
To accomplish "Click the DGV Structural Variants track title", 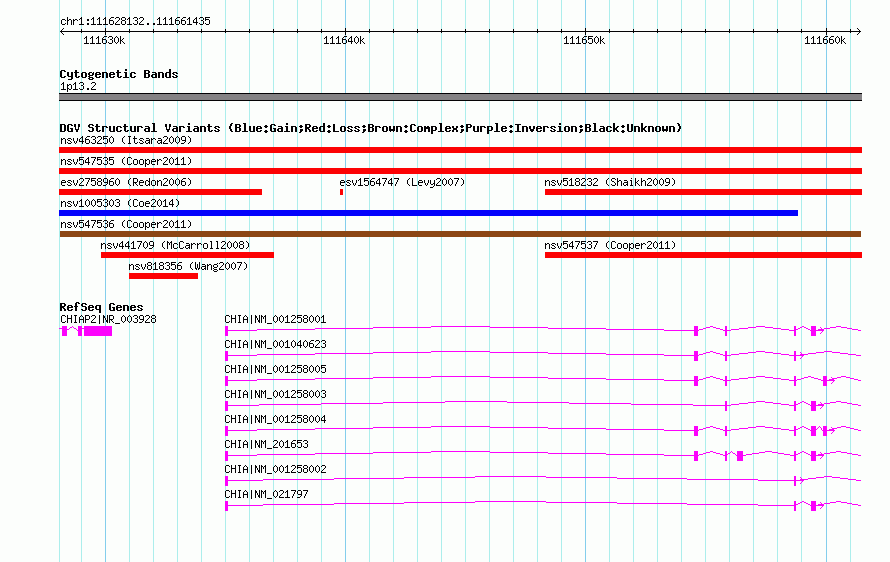I will pos(370,128).
